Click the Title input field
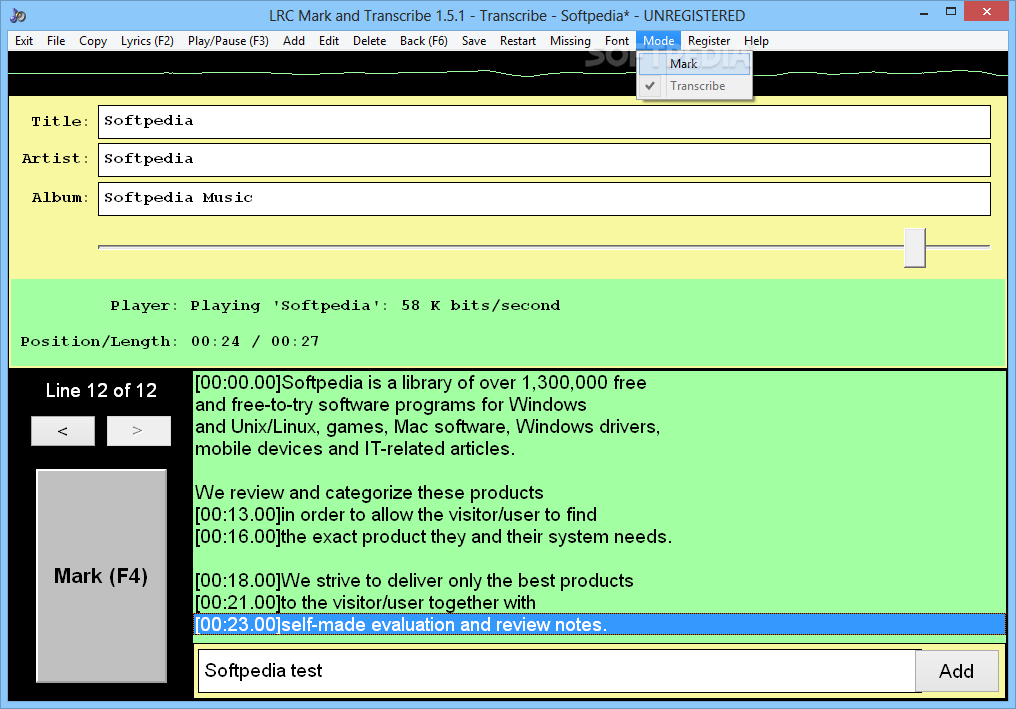Screen dimensions: 1016x709 pos(544,122)
